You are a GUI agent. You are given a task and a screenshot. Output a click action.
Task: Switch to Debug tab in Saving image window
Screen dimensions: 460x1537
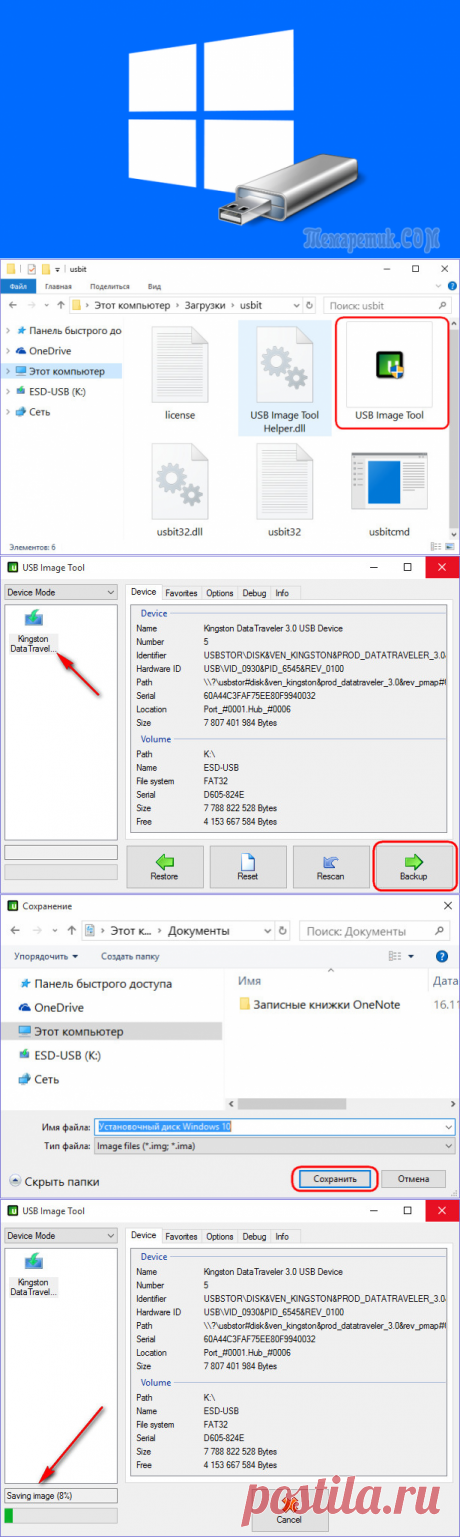(254, 1236)
